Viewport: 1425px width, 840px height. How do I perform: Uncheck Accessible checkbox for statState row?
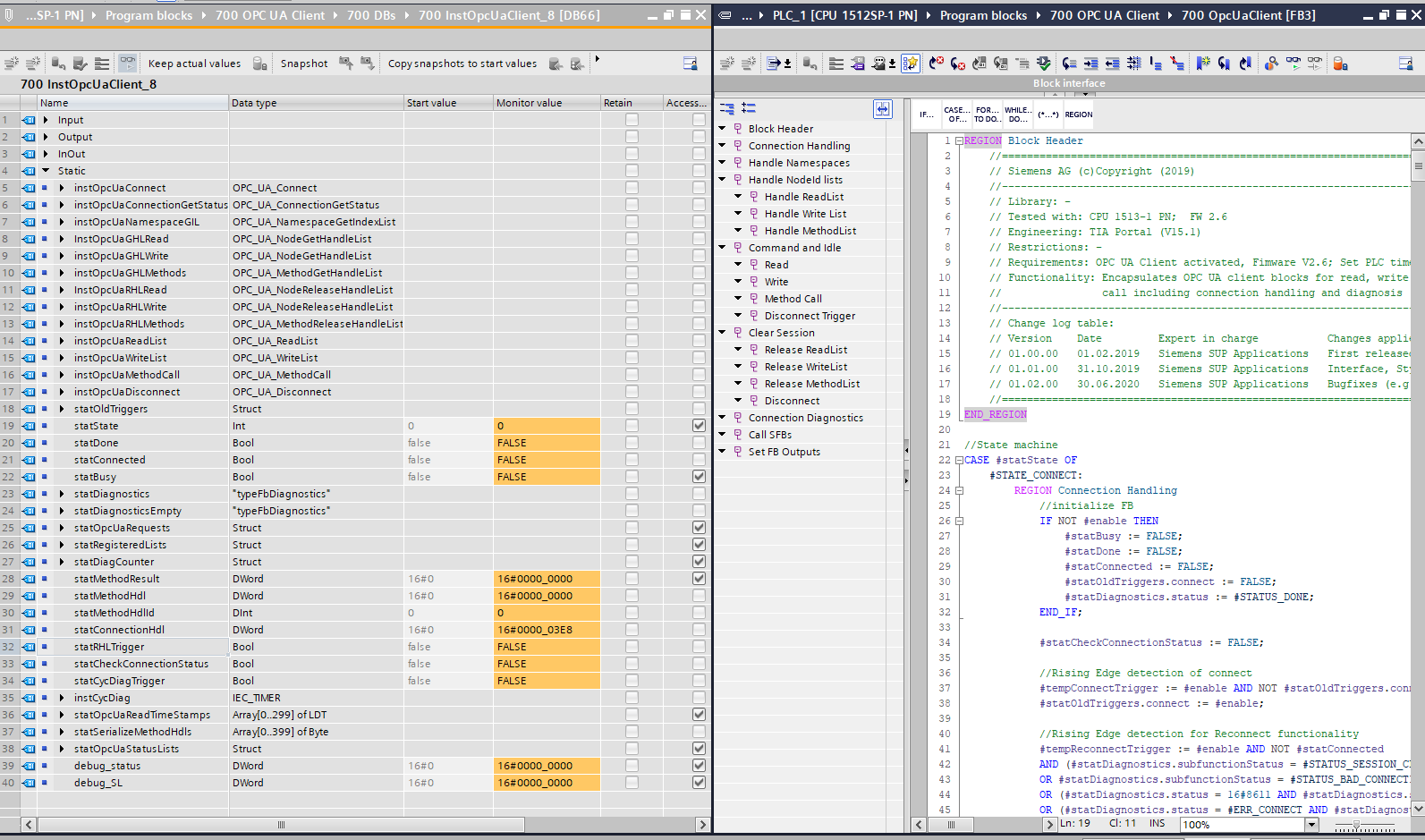coord(699,426)
